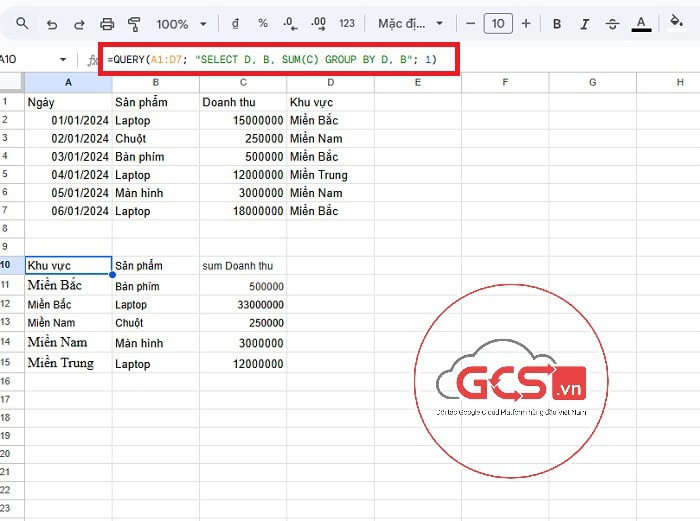Toggle strikethrough formatting

click(x=613, y=23)
